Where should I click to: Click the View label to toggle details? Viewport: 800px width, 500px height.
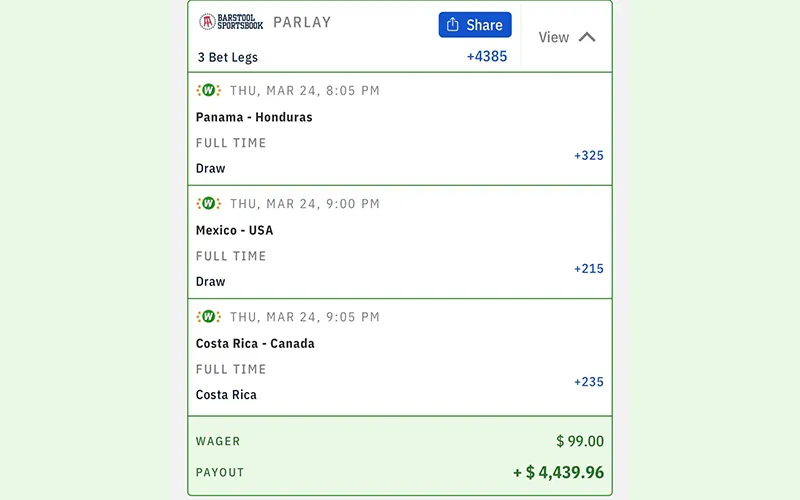(x=554, y=37)
